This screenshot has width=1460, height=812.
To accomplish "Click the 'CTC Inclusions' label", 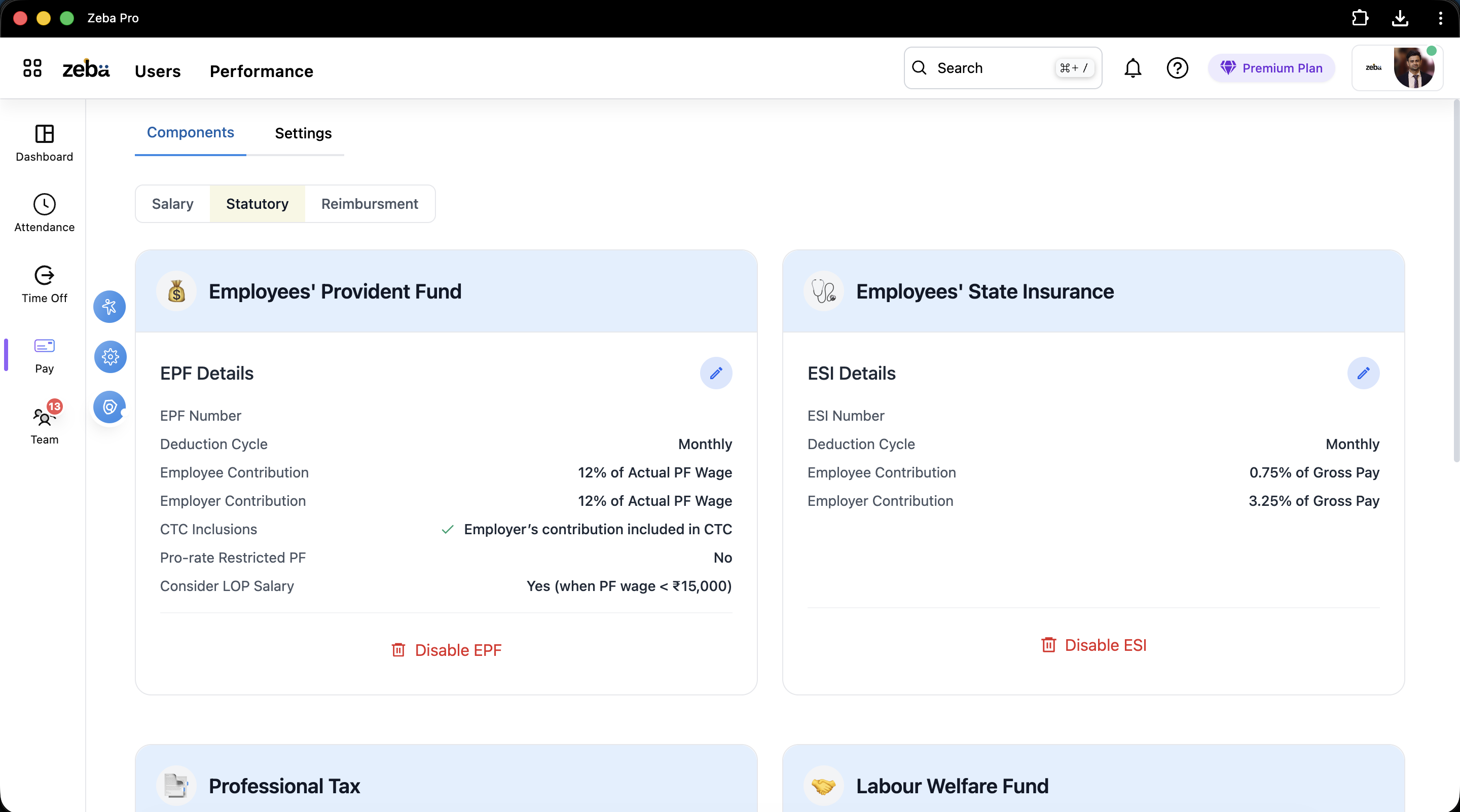I will [x=208, y=529].
